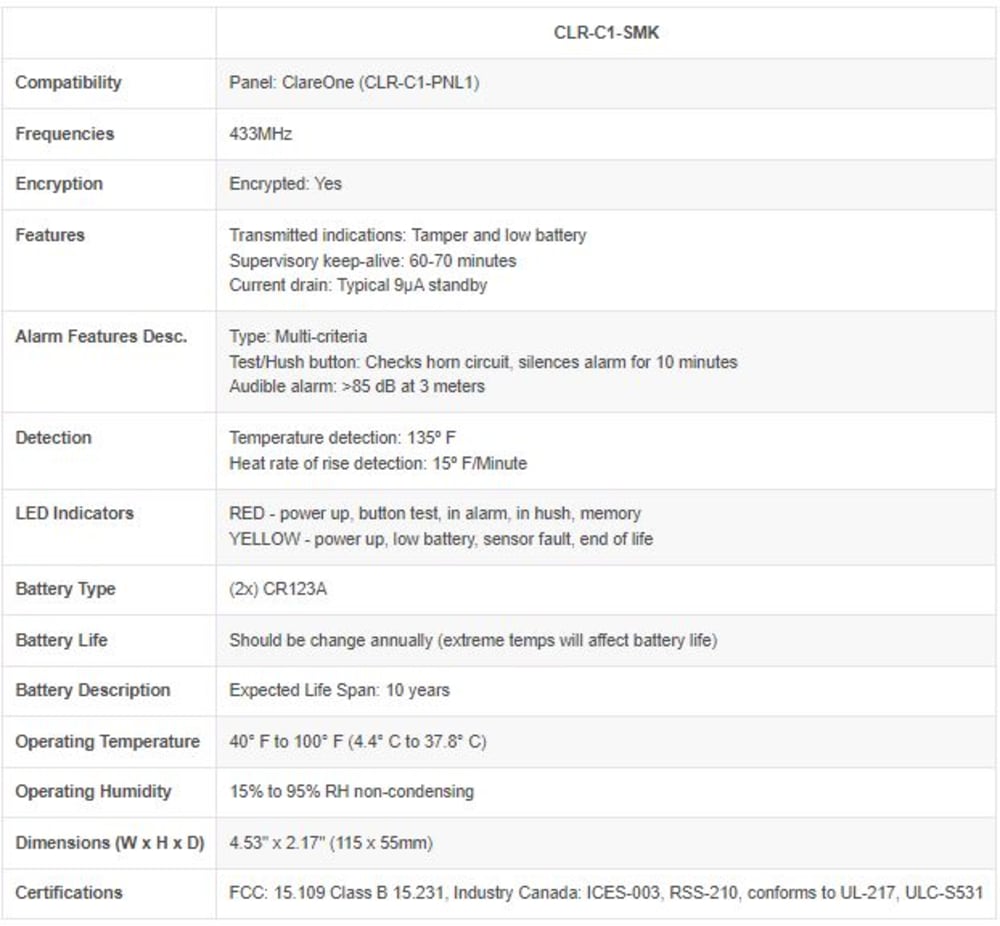Click Expected Life Span: 10 years text
This screenshot has height=926, width=1000.
point(339,690)
